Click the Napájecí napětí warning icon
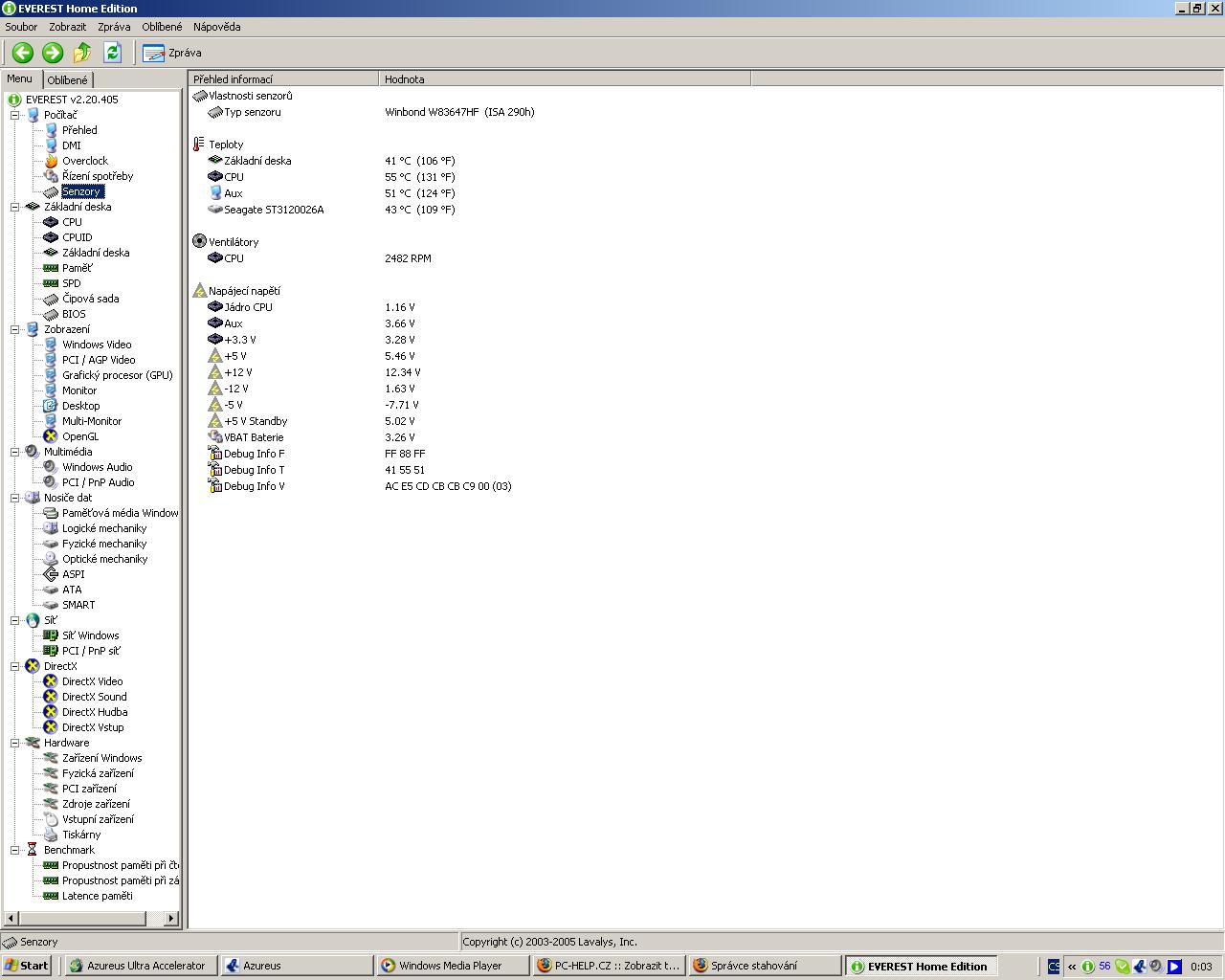1225x980 pixels. click(x=199, y=291)
